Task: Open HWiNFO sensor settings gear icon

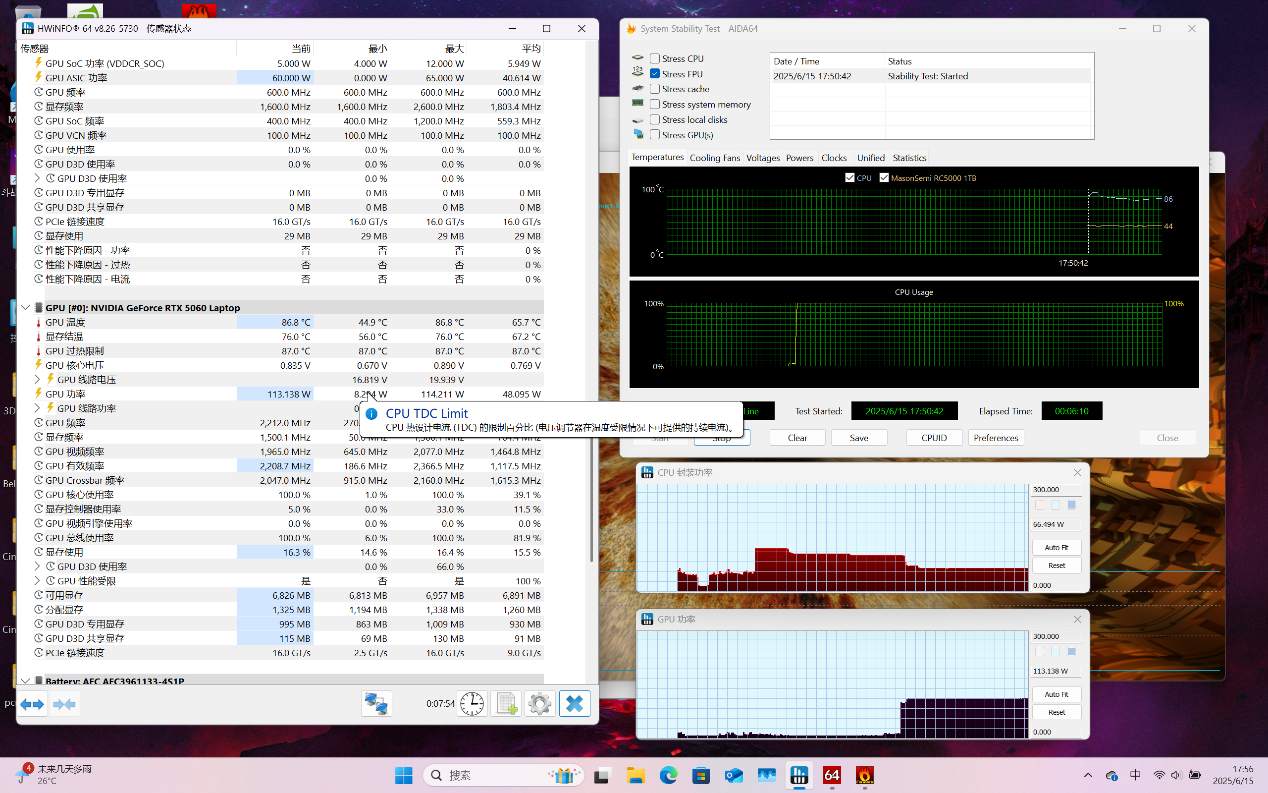Action: [x=540, y=704]
